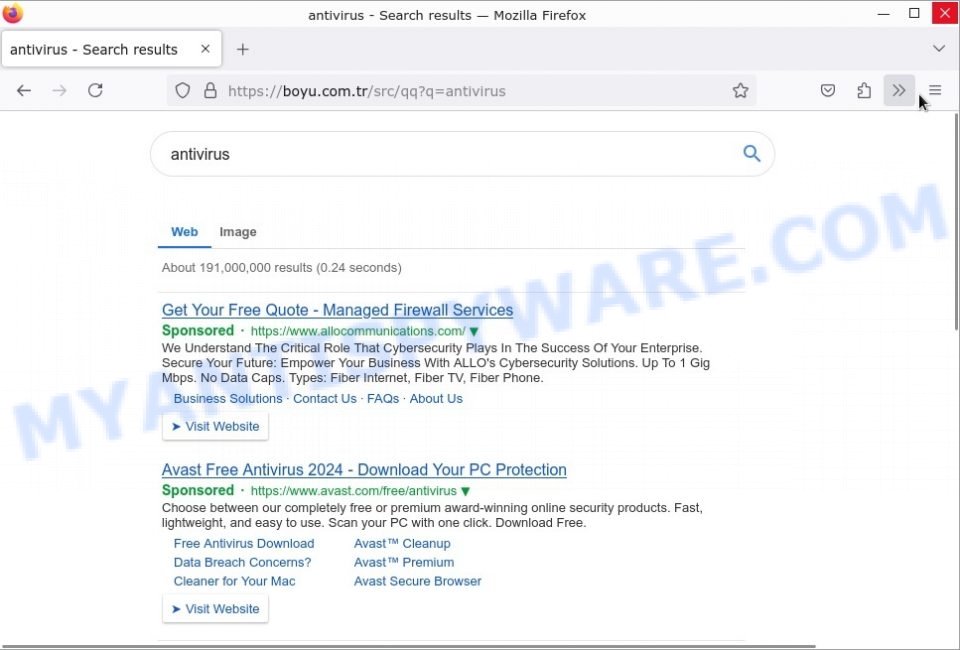Click the About 191,000,000 results text
The image size is (960, 650).
282,267
